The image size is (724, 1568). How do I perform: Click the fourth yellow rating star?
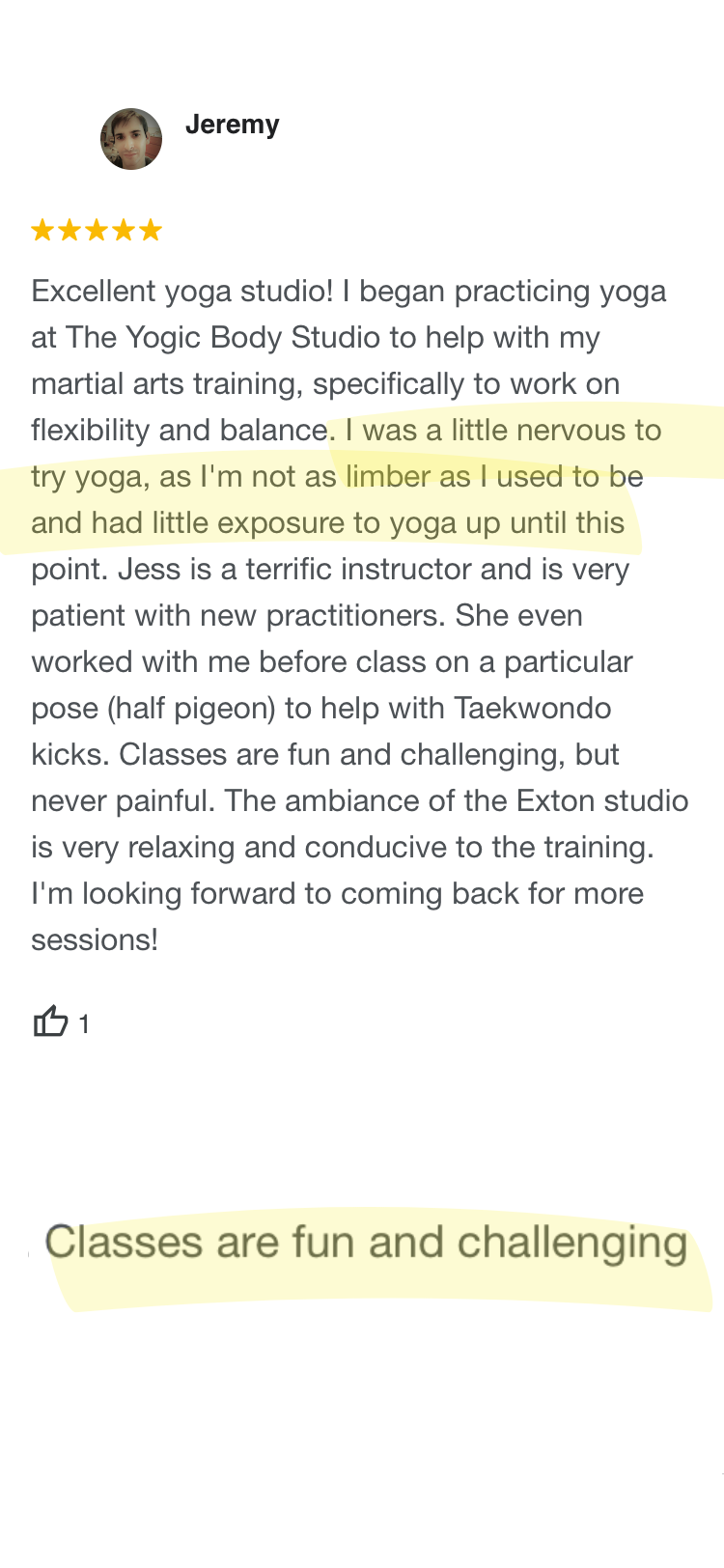[124, 230]
